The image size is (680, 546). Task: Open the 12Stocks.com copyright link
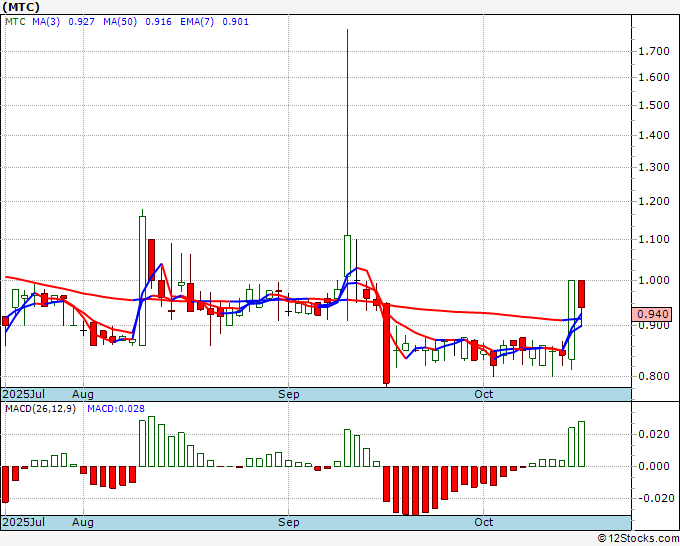[x=638, y=538]
